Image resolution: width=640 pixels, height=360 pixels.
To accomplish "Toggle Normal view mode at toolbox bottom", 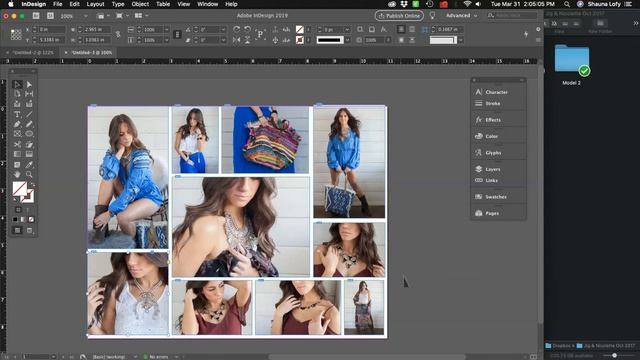I will [x=17, y=230].
